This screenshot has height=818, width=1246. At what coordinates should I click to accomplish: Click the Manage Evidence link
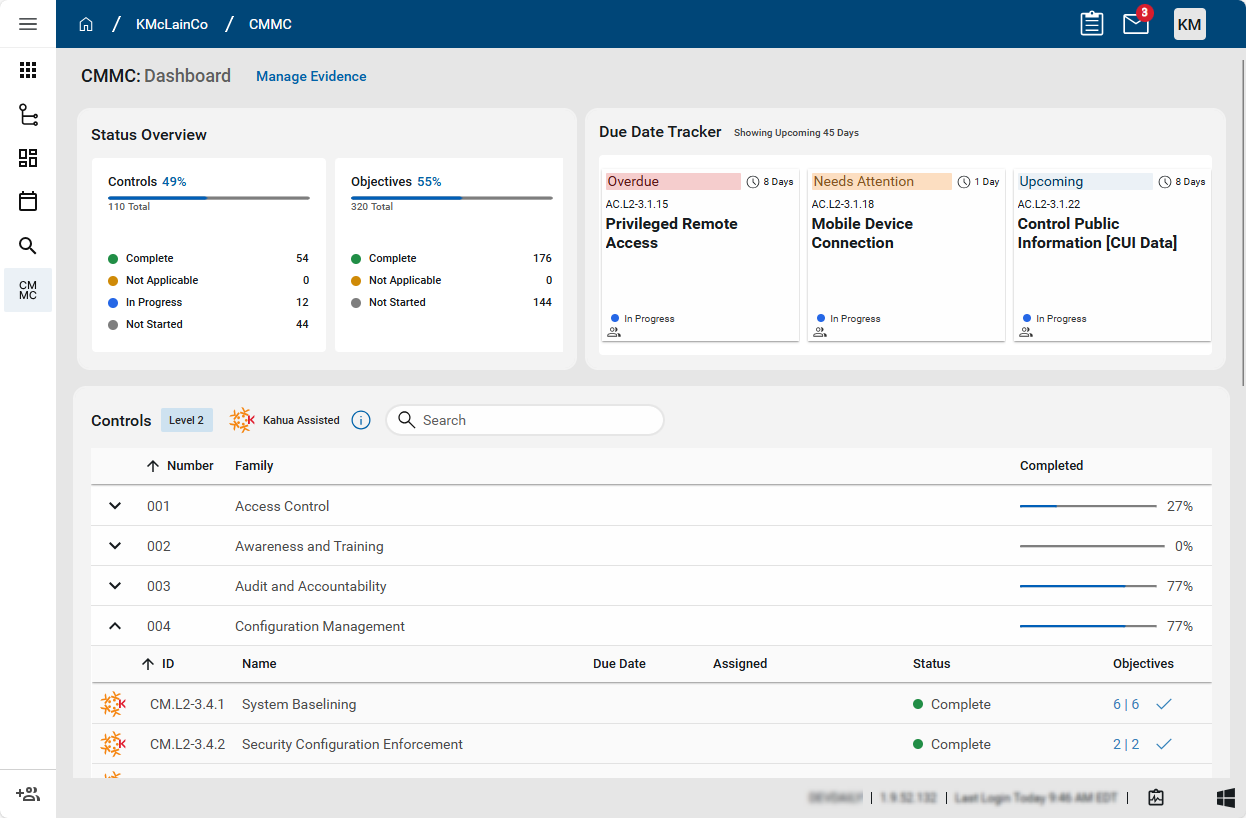click(x=311, y=76)
